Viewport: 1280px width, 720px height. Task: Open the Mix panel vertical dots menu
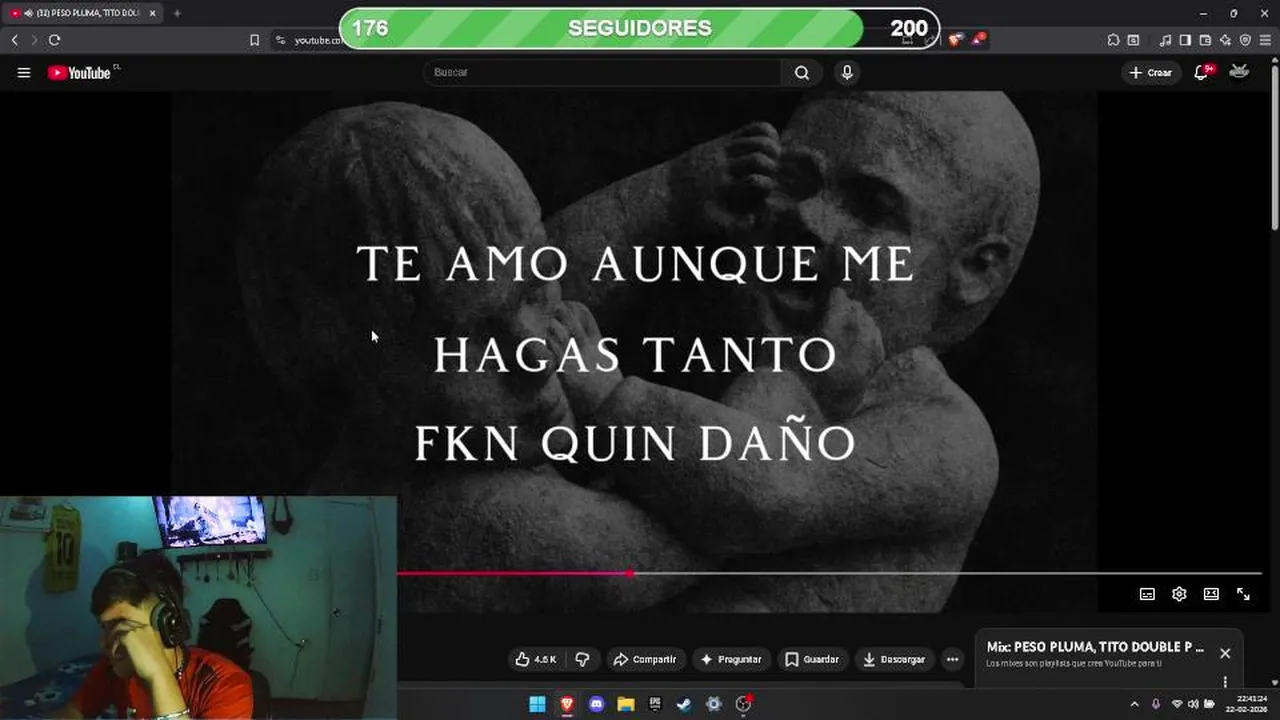(1225, 681)
